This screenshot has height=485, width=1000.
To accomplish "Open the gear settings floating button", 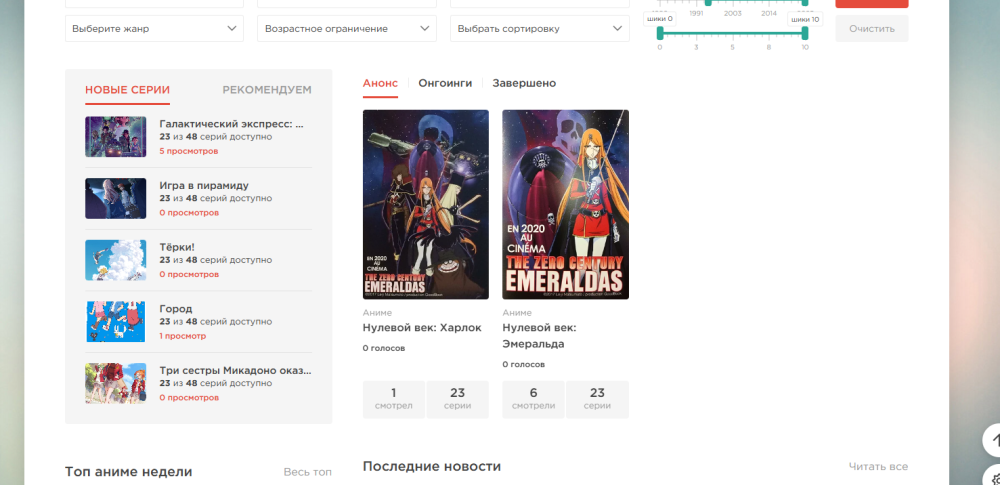I will [992, 477].
